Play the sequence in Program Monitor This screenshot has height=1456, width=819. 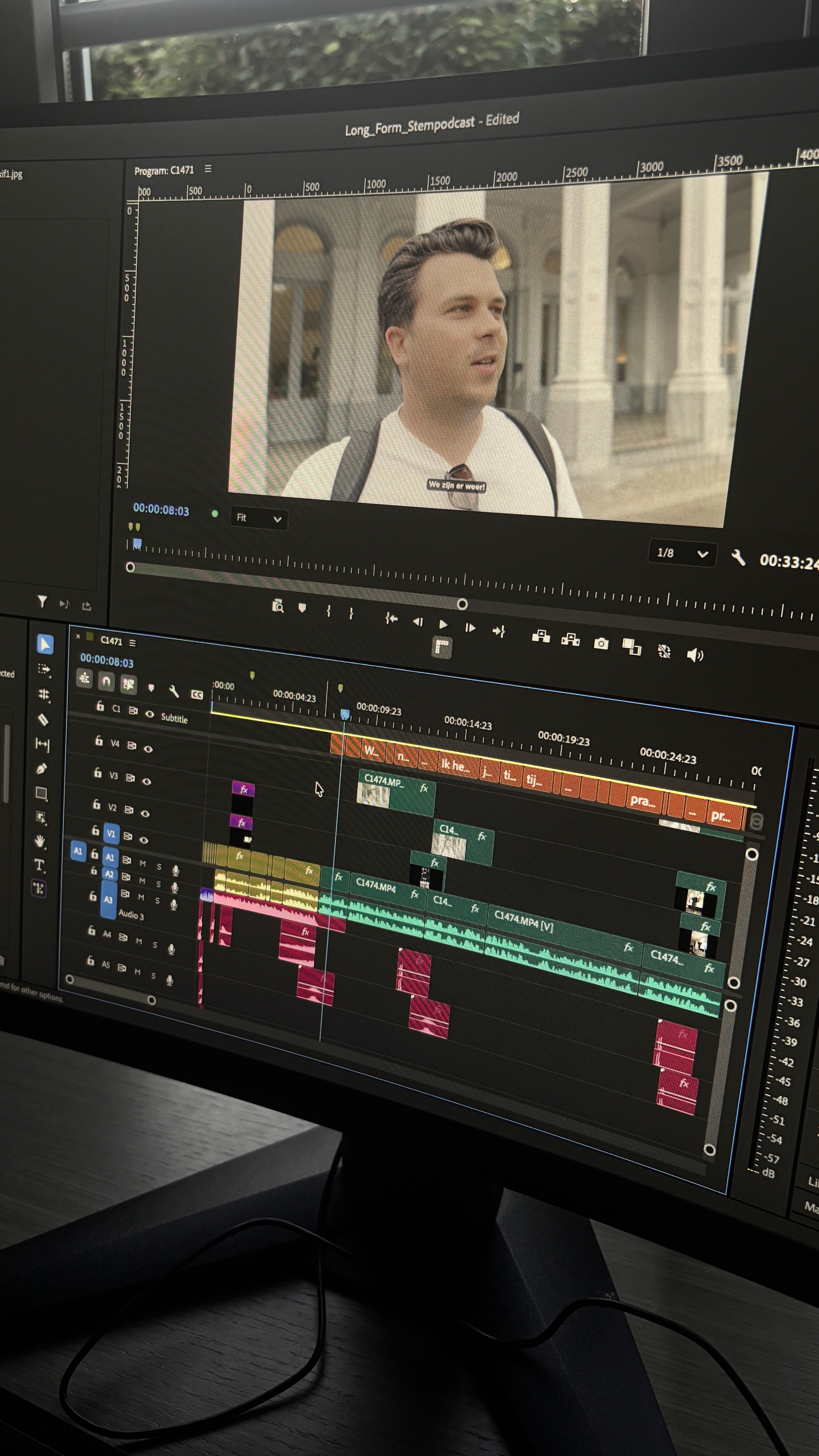(x=444, y=625)
